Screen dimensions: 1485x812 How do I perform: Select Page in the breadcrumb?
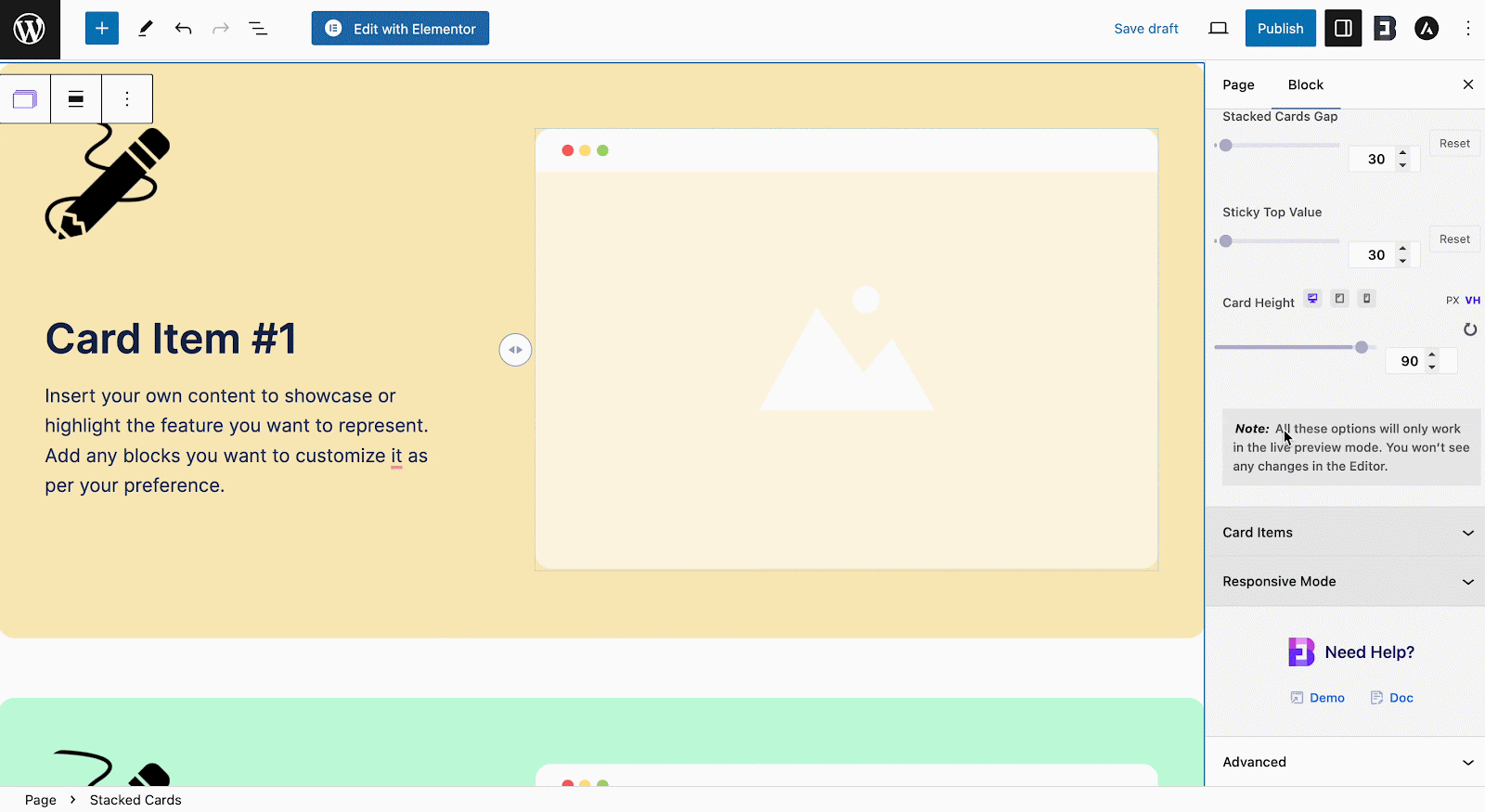pyautogui.click(x=41, y=800)
